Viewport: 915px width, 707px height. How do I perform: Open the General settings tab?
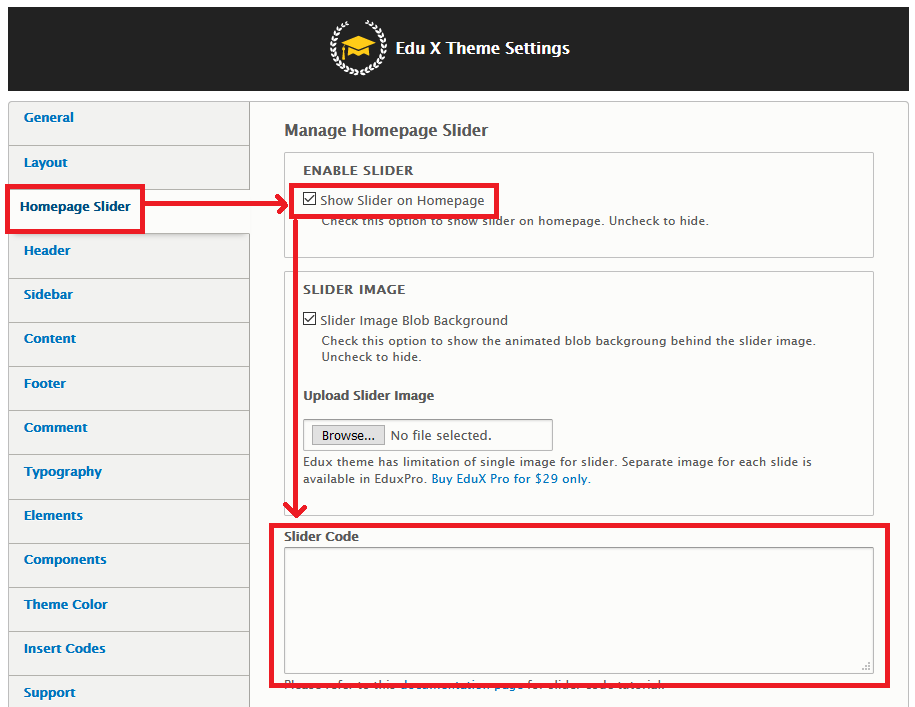click(x=49, y=118)
